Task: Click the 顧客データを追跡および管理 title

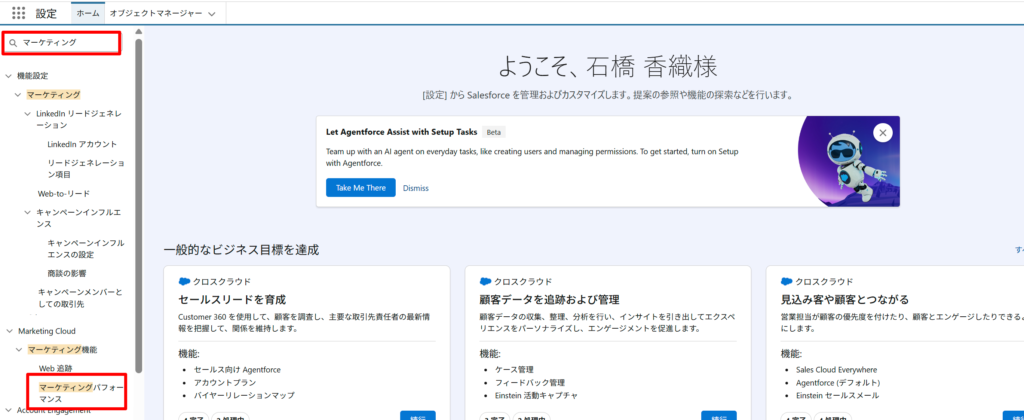Action: pos(549,300)
